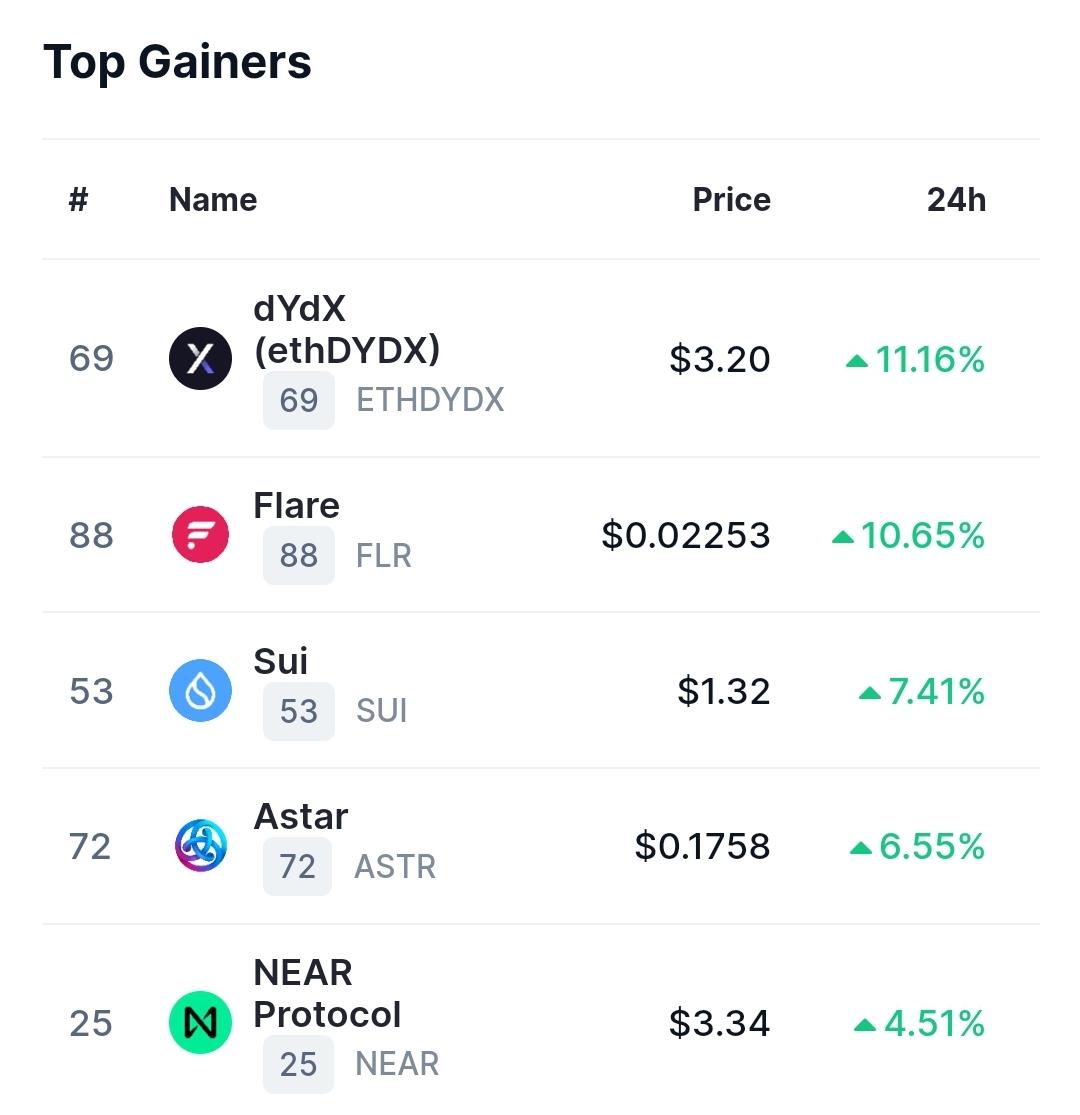The height and width of the screenshot is (1115, 1080).
Task: Click the rank 88 badge next to FLR
Action: [x=299, y=555]
